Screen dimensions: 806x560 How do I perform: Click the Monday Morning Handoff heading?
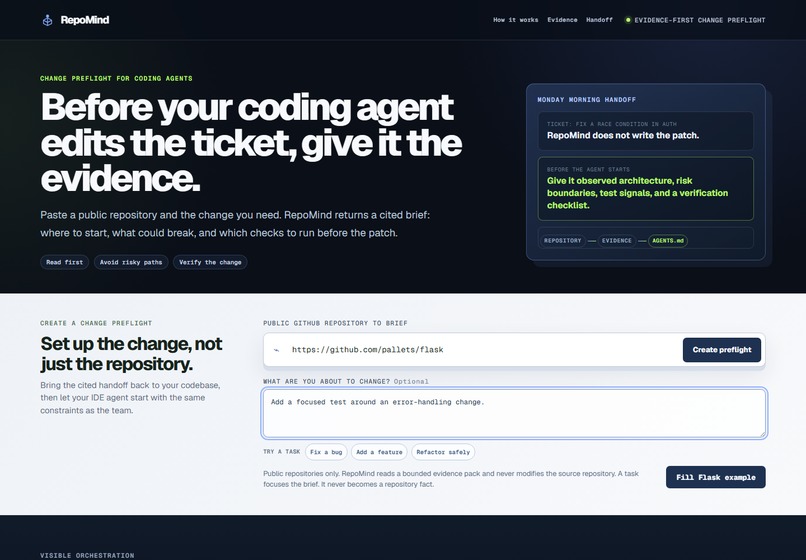point(587,100)
